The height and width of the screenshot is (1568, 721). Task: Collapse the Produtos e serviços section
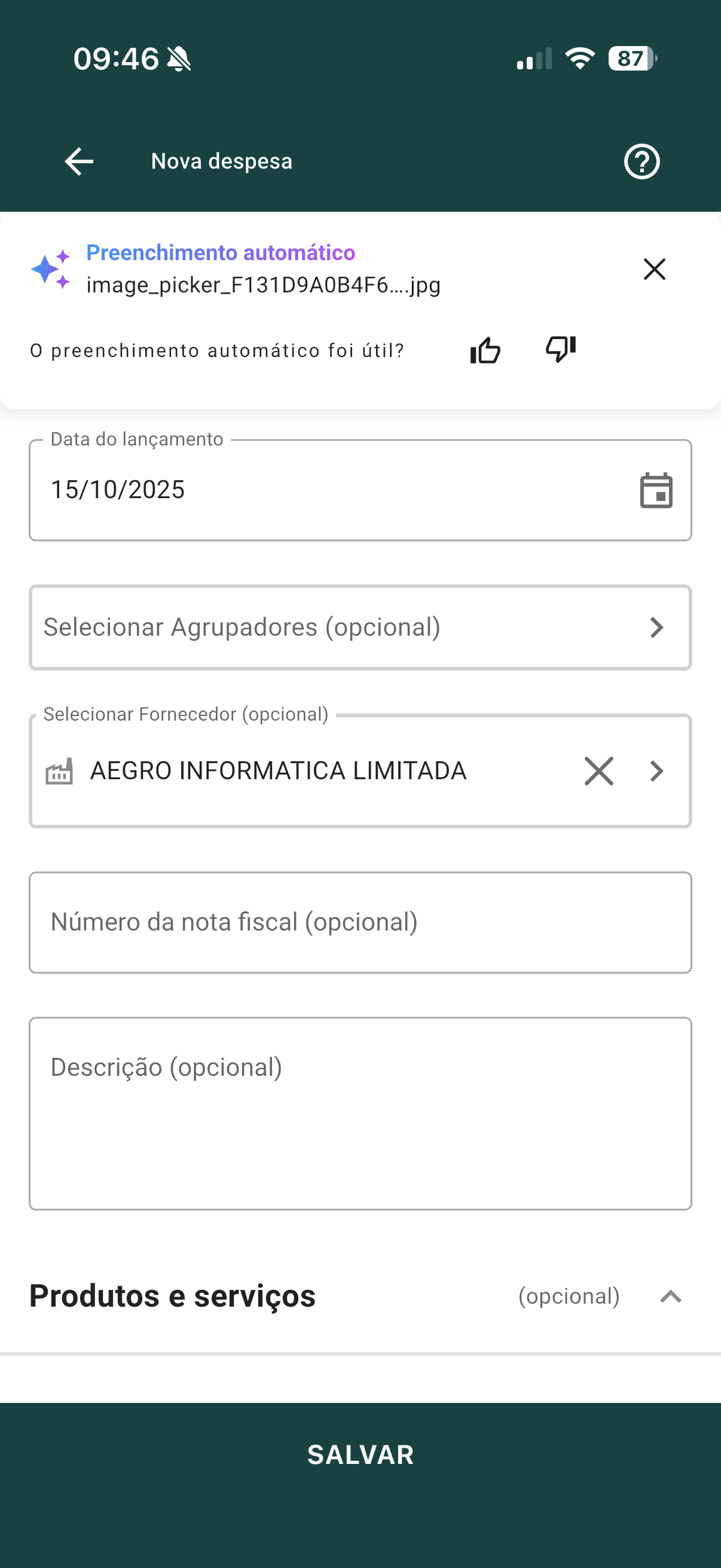pyautogui.click(x=671, y=1297)
